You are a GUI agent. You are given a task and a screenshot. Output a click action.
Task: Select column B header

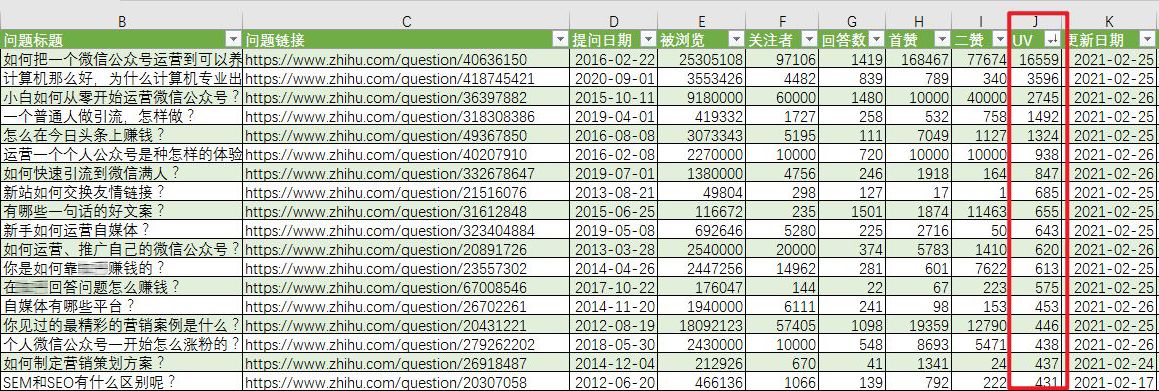pyautogui.click(x=121, y=22)
